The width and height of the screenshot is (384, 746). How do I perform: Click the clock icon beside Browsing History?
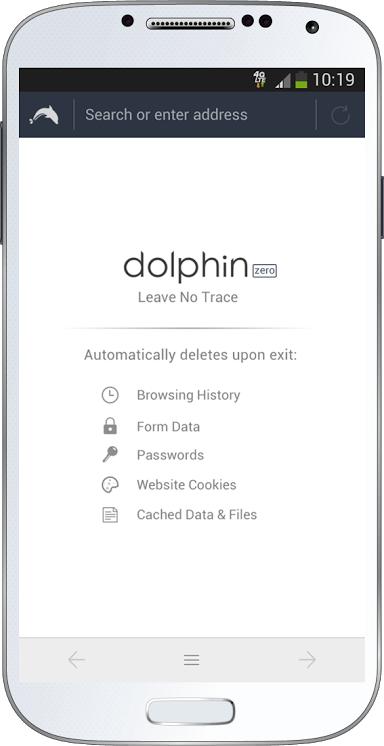[x=110, y=395]
